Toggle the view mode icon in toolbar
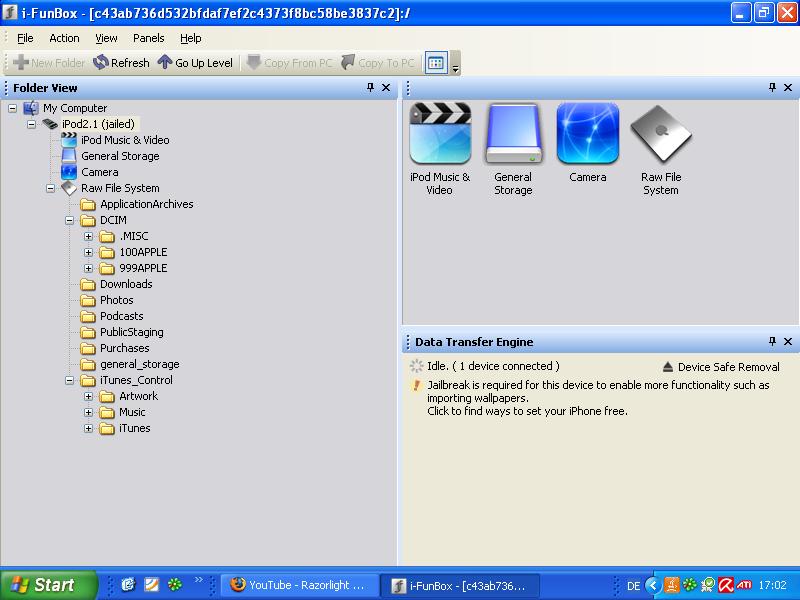This screenshot has width=800, height=600. pos(436,63)
